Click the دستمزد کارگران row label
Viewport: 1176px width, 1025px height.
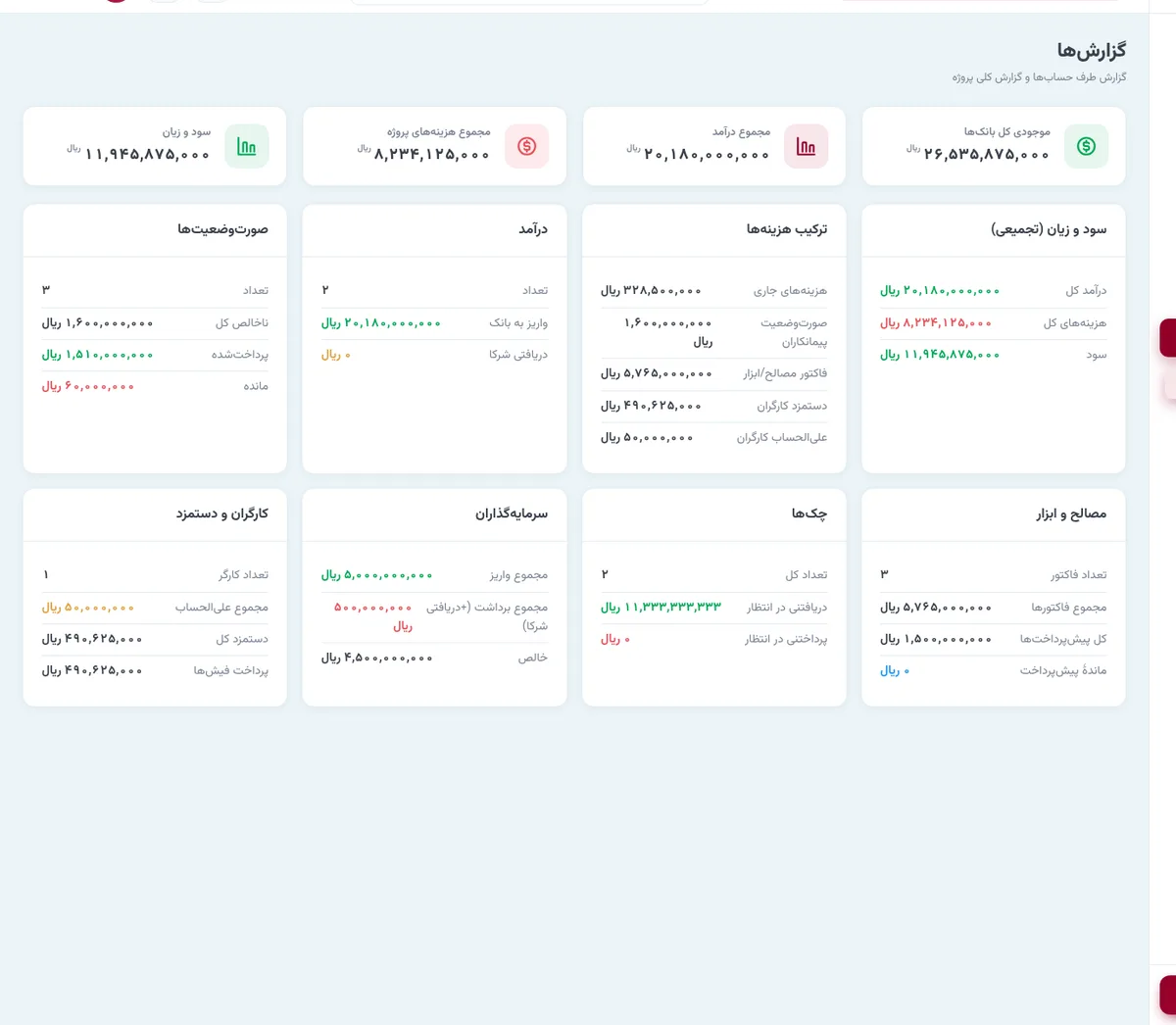(792, 406)
